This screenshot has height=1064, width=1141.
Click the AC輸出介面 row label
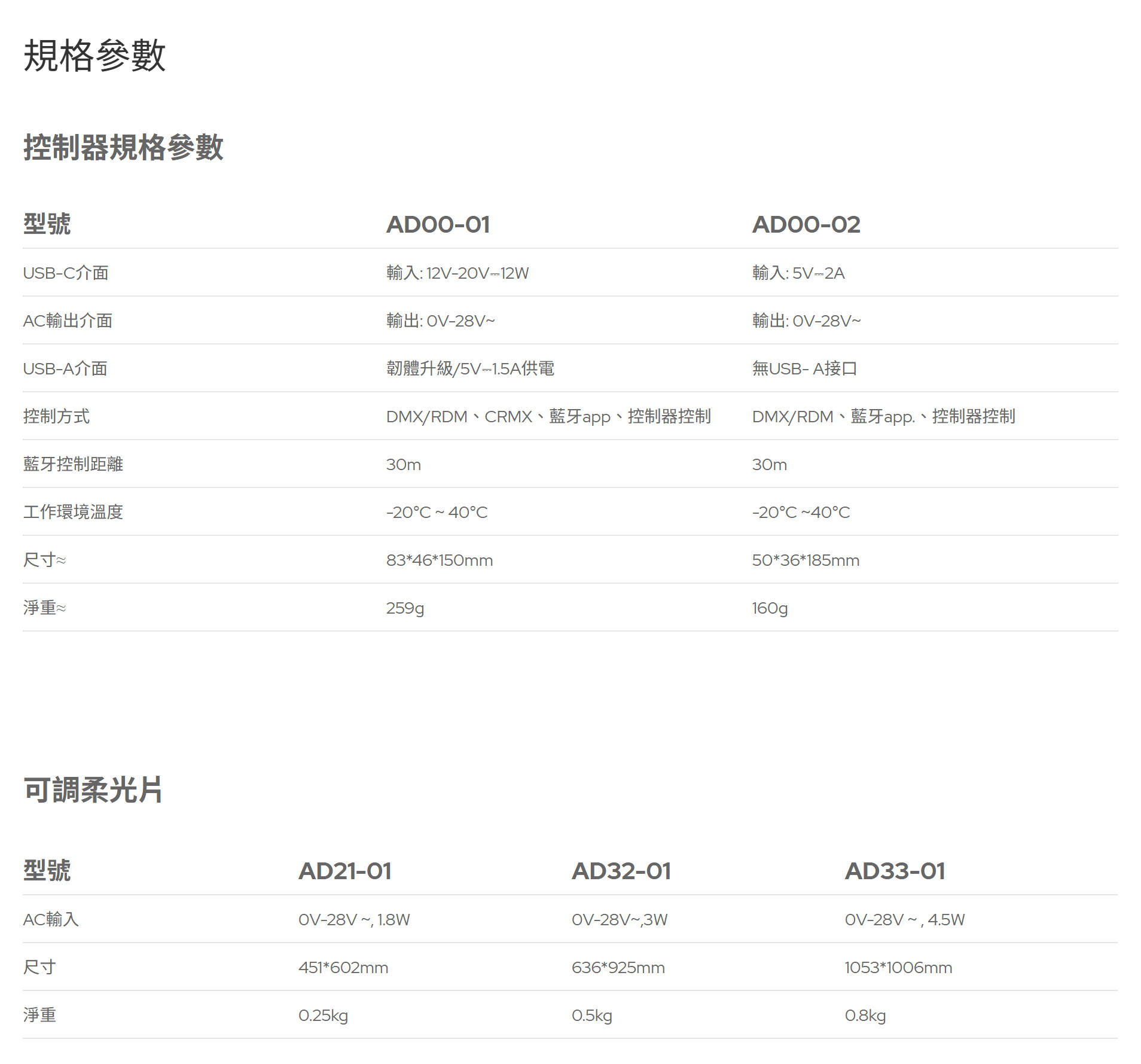pos(68,321)
